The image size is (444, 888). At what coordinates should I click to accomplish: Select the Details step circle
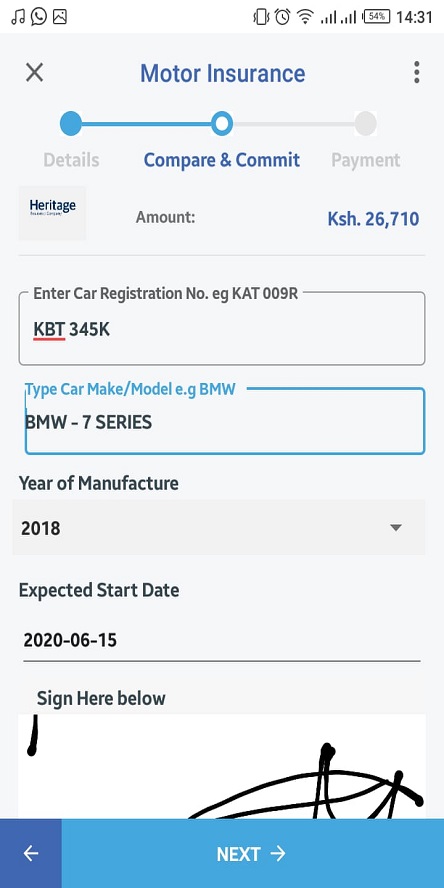(71, 123)
